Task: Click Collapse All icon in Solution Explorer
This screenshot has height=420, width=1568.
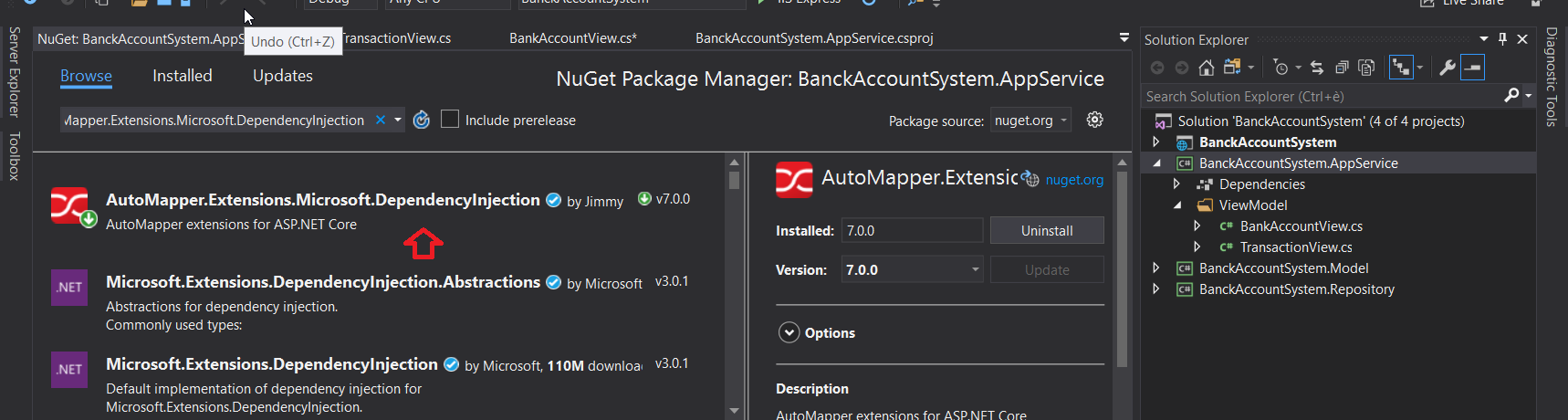Action: point(1342,68)
